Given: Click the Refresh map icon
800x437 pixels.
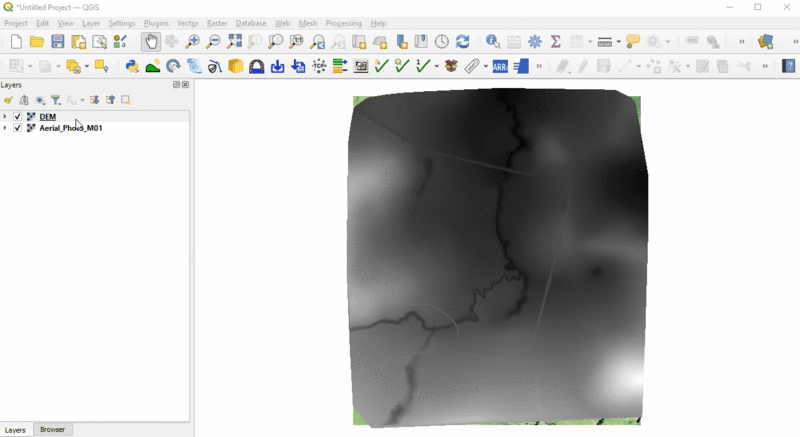Looking at the screenshot, I should pos(463,42).
